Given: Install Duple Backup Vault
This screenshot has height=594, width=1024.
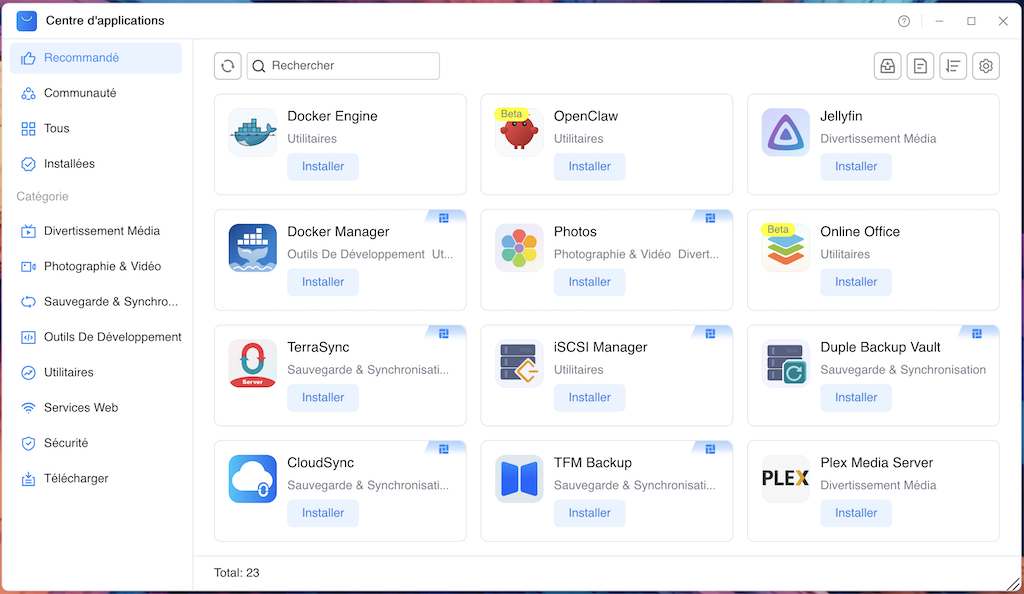Looking at the screenshot, I should click(x=856, y=398).
